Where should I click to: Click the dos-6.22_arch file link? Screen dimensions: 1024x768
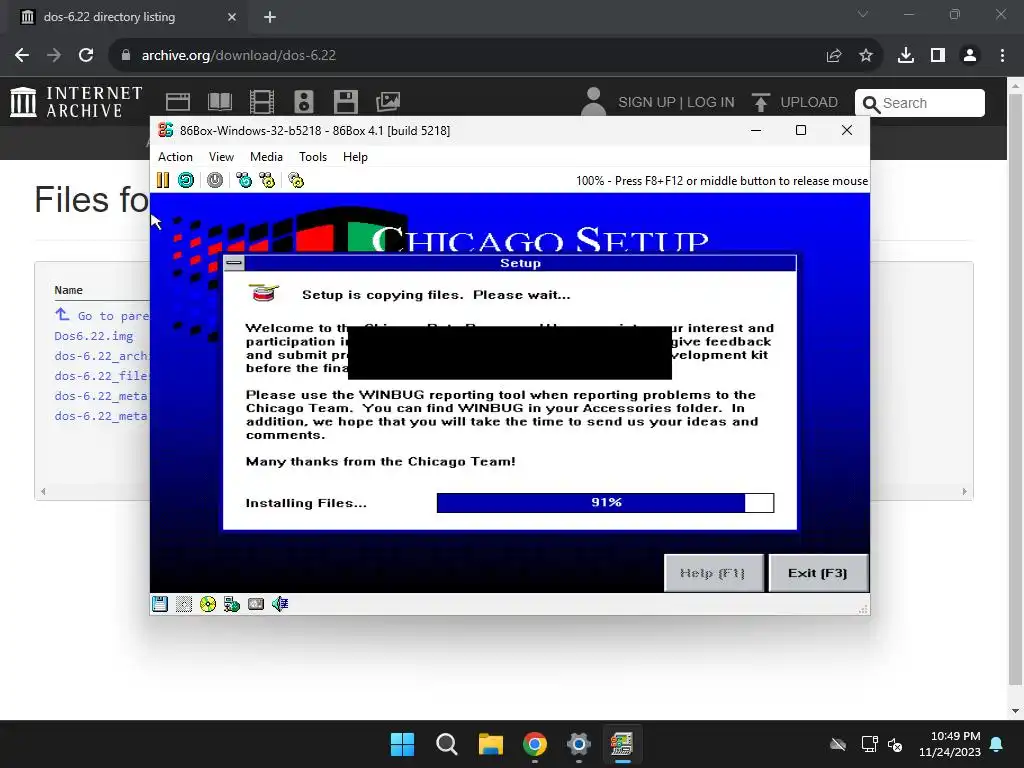point(102,356)
